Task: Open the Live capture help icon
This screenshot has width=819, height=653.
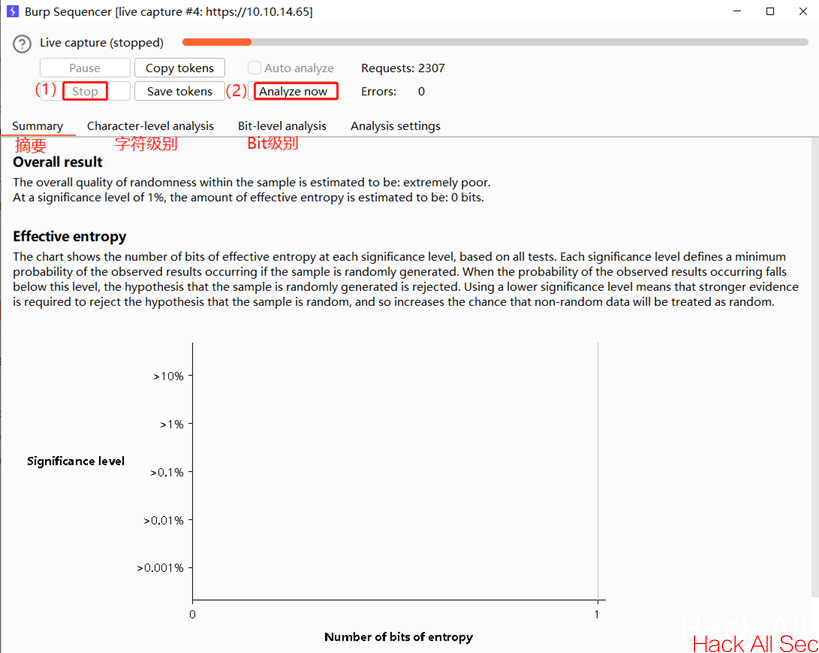Action: [22, 43]
